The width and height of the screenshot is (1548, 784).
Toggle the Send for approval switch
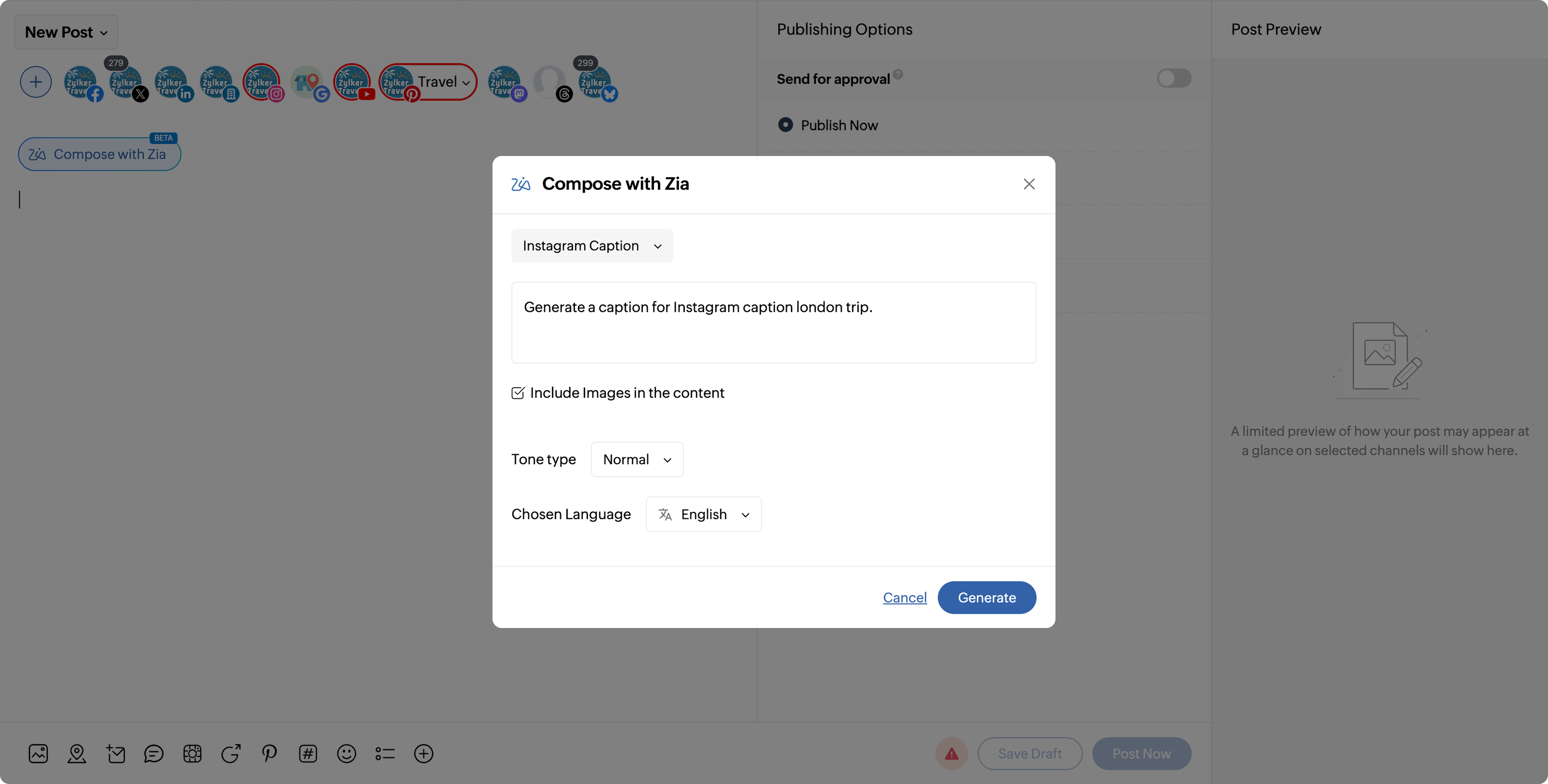coord(1174,79)
